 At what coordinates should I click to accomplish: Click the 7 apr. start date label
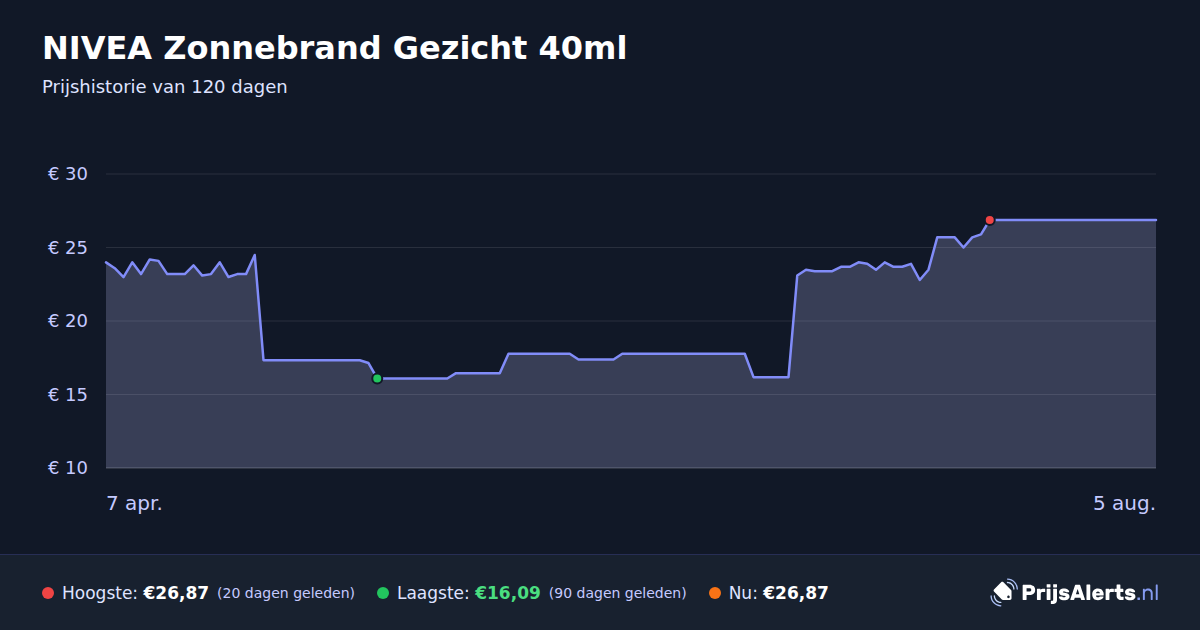[x=135, y=504]
